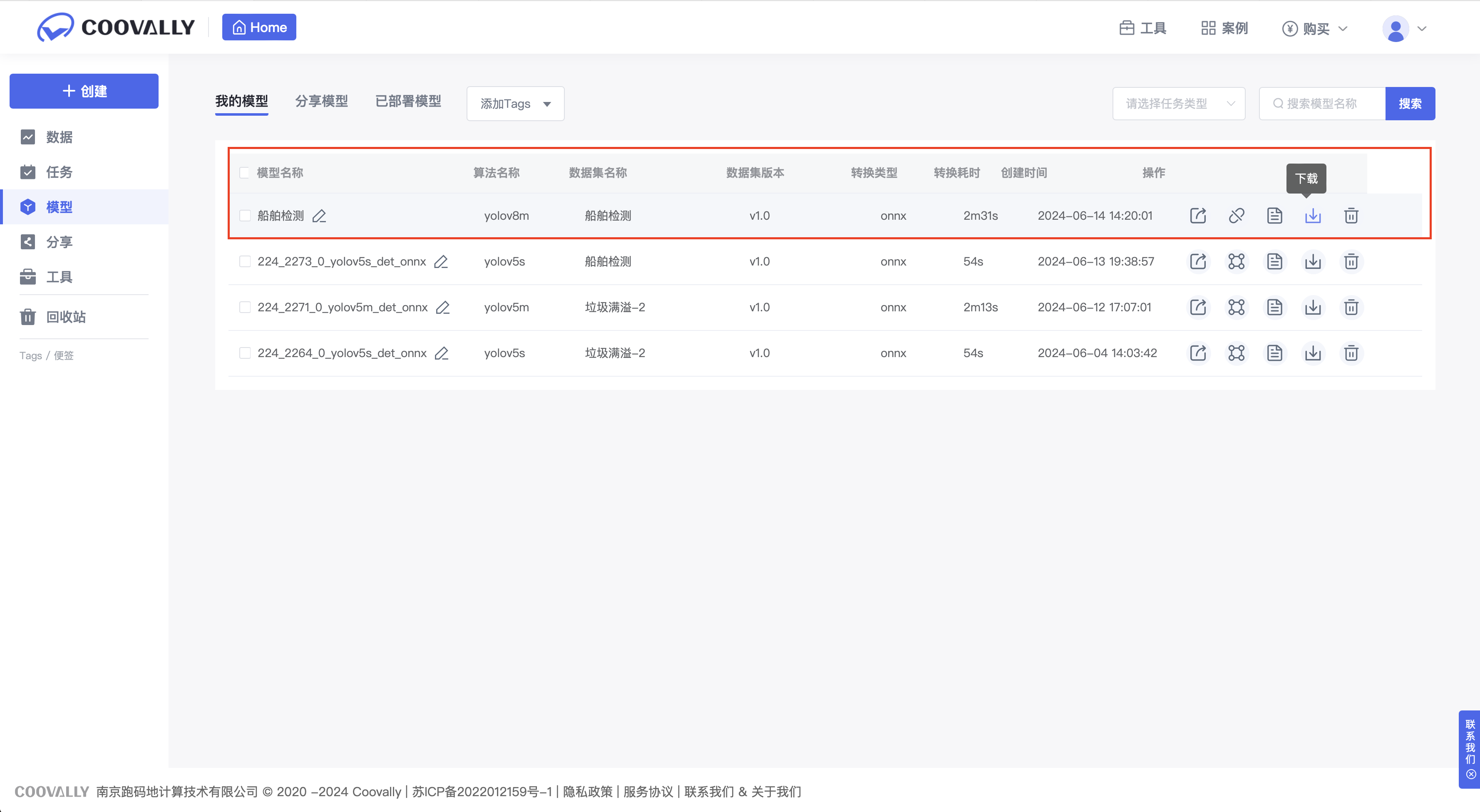Rename 224_2273_0_yolov5s_det_onnx with pencil icon
This screenshot has height=812, width=1480.
pyautogui.click(x=441, y=261)
